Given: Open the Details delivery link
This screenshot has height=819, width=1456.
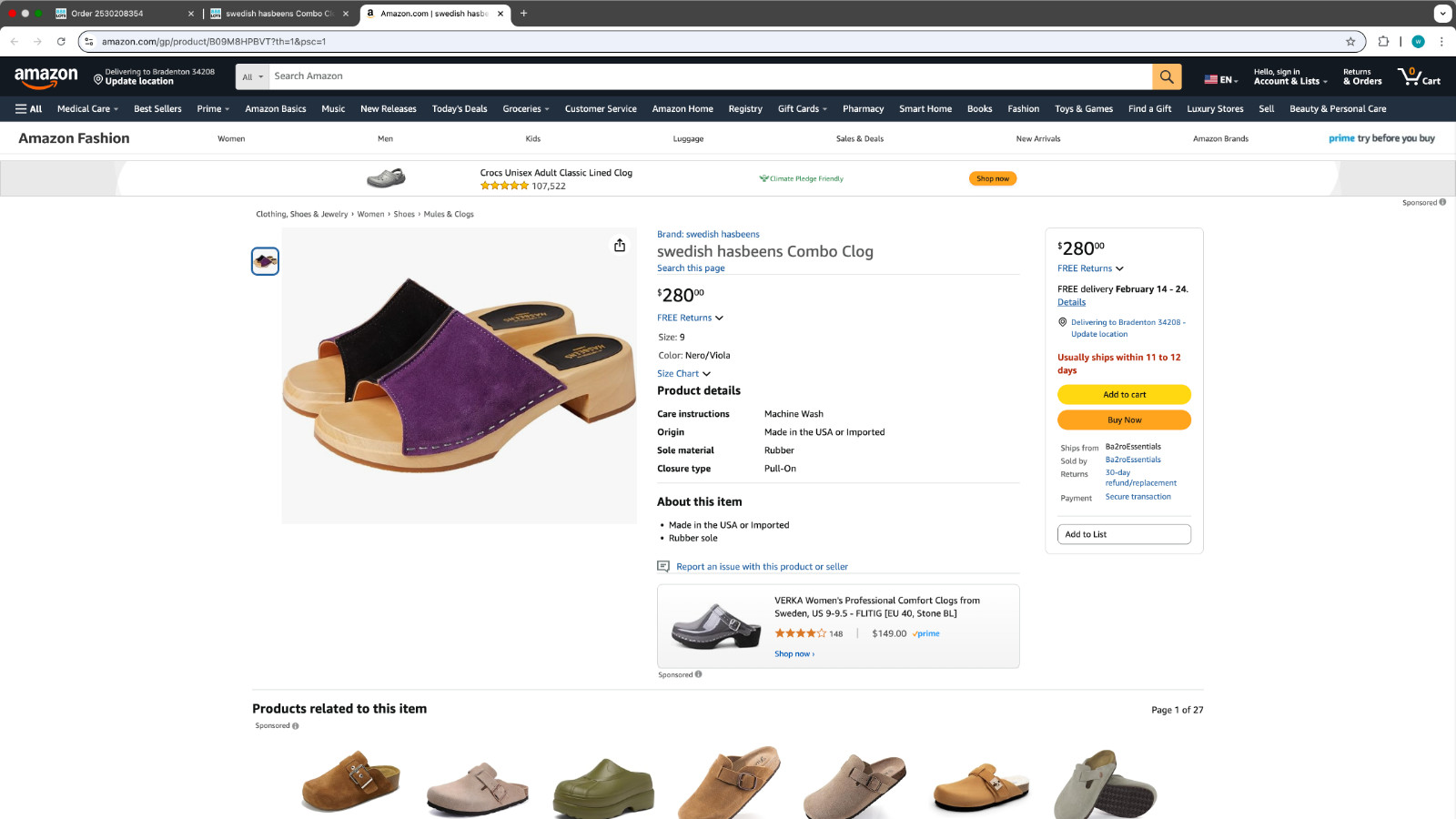Looking at the screenshot, I should (1071, 302).
